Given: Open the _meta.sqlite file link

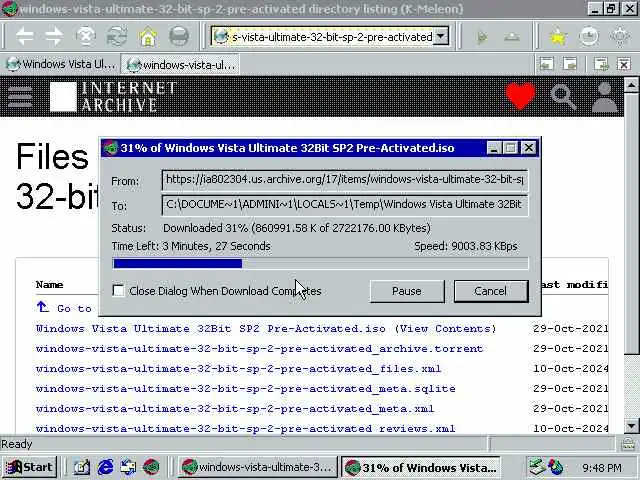Looking at the screenshot, I should (246, 389).
